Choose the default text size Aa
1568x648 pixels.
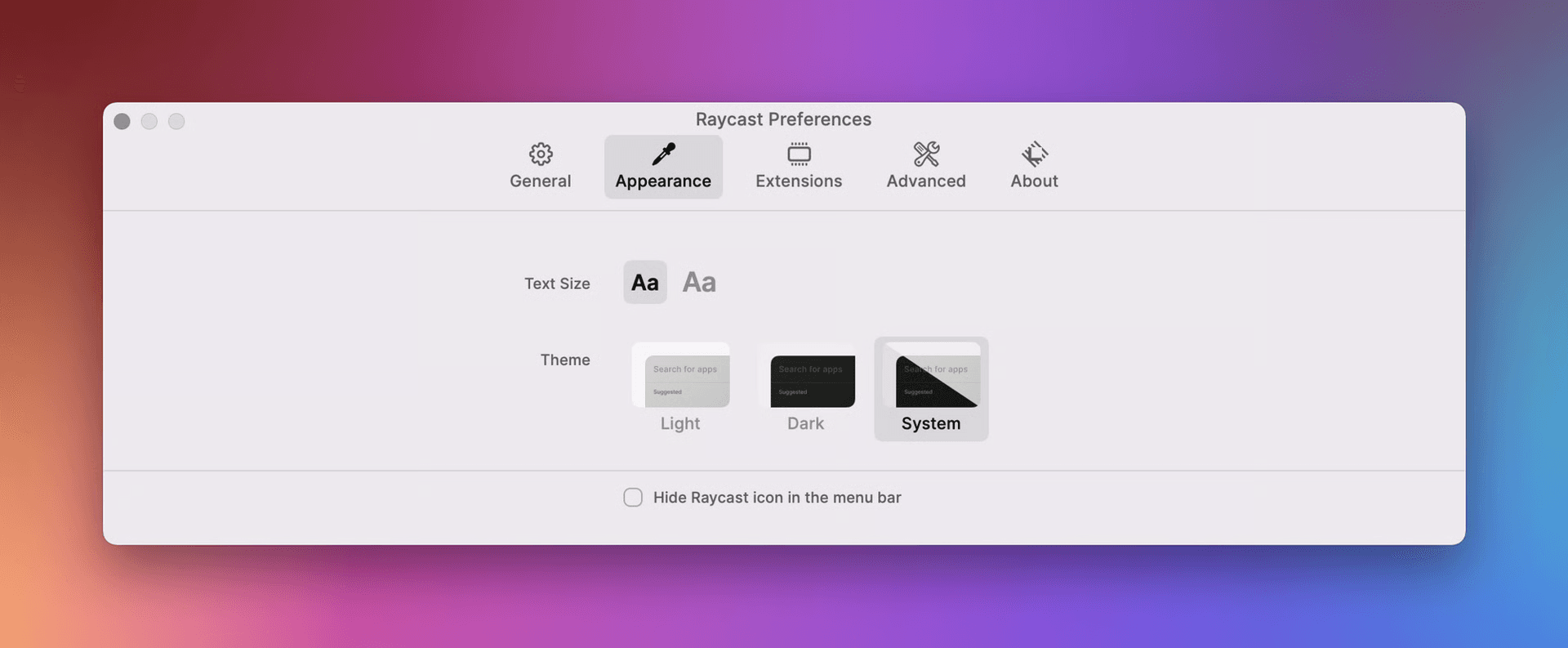click(645, 282)
